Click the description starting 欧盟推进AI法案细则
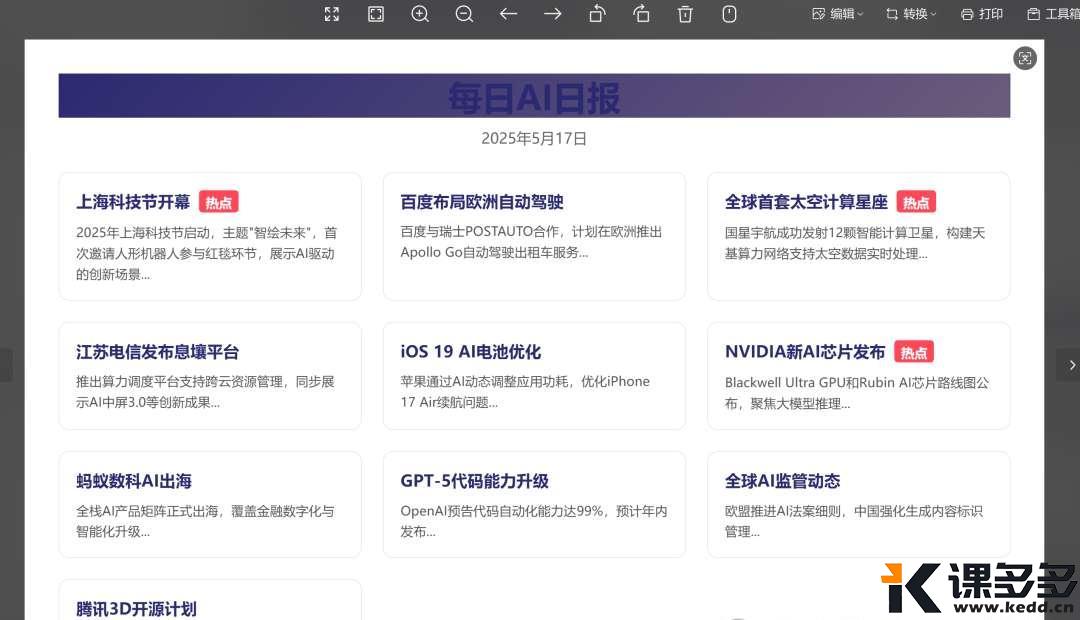The width and height of the screenshot is (1080, 620). [854, 521]
